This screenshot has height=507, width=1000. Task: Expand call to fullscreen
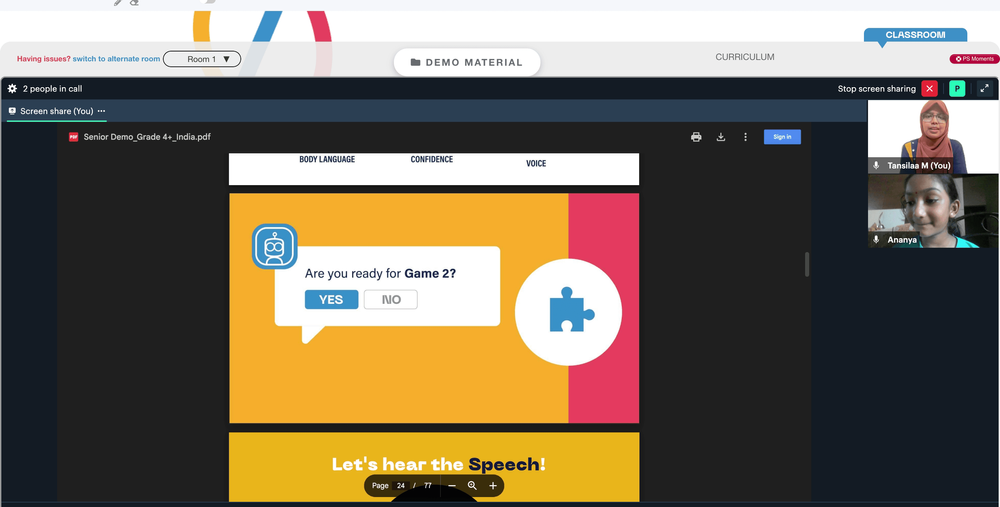pyautogui.click(x=985, y=89)
